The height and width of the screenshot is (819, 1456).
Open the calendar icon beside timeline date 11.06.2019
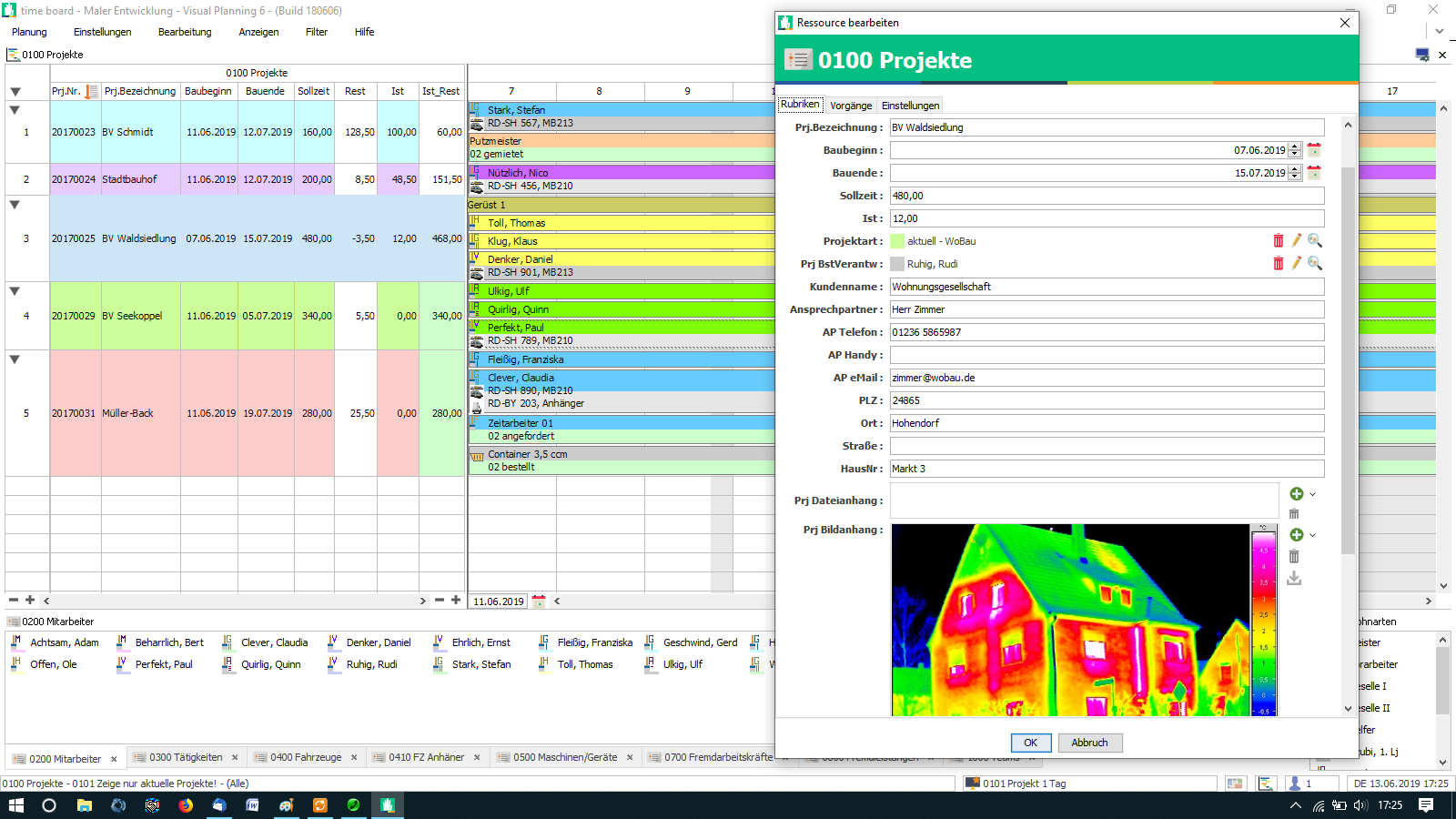pos(539,602)
